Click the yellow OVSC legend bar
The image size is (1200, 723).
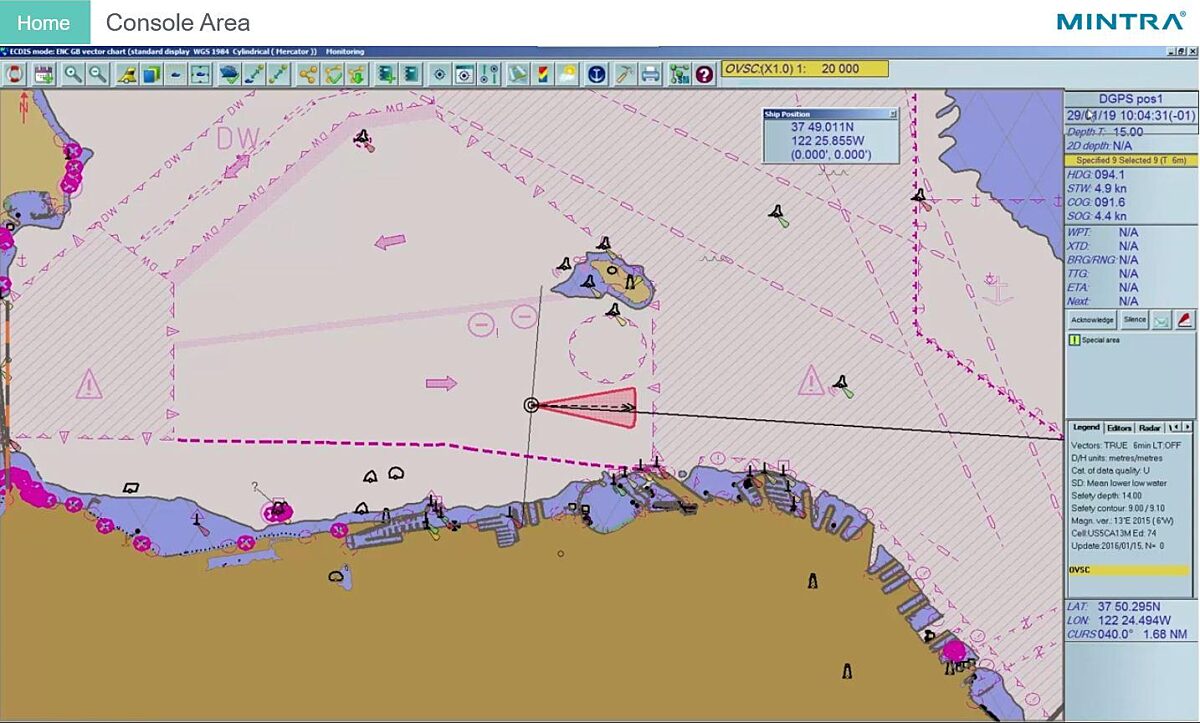click(1129, 569)
